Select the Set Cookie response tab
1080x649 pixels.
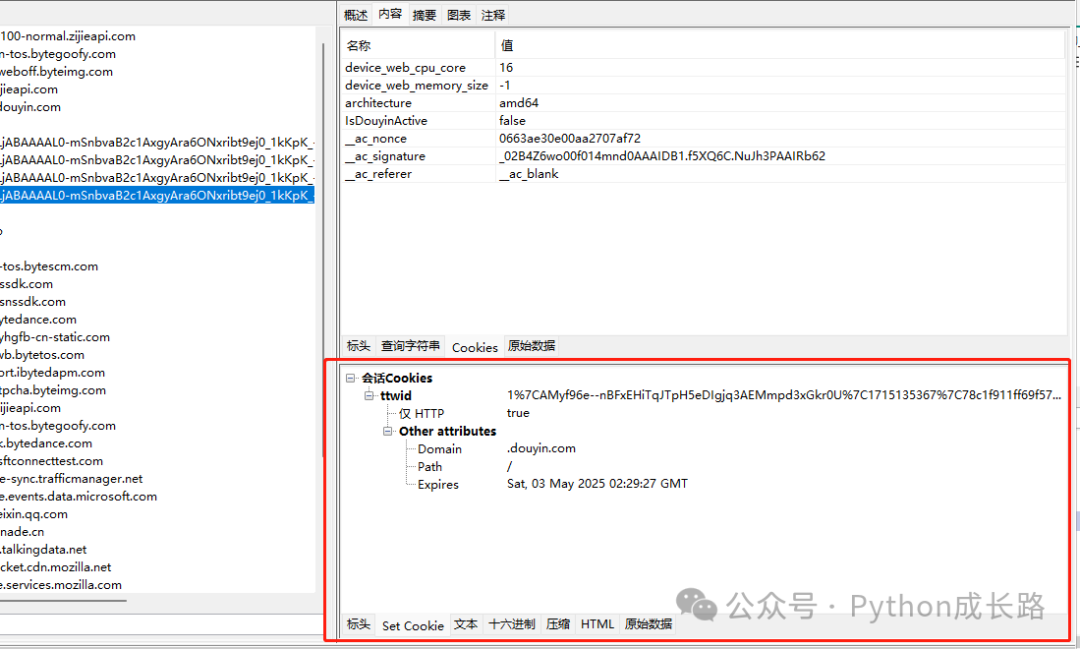(x=413, y=626)
